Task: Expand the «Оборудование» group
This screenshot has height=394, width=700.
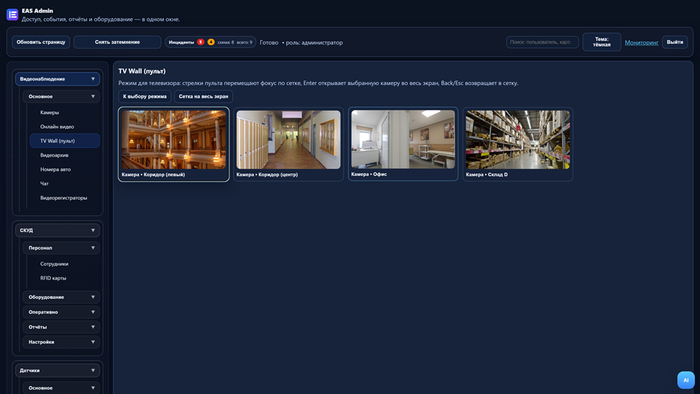Action: (61, 297)
